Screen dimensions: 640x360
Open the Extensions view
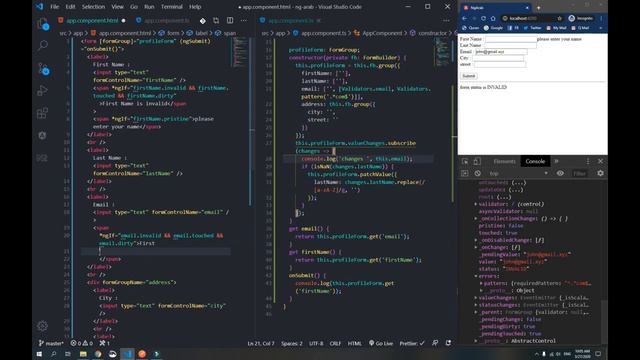click(x=42, y=113)
